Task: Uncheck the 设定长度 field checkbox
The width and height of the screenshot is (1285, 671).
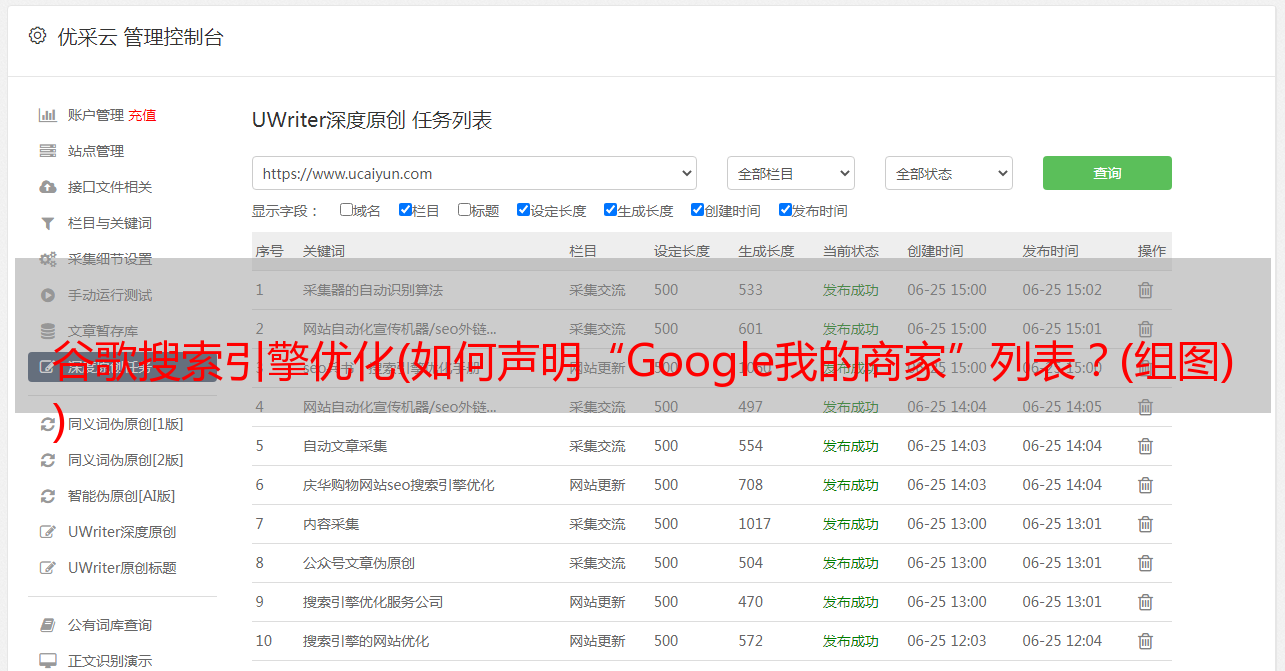Action: pyautogui.click(x=523, y=210)
